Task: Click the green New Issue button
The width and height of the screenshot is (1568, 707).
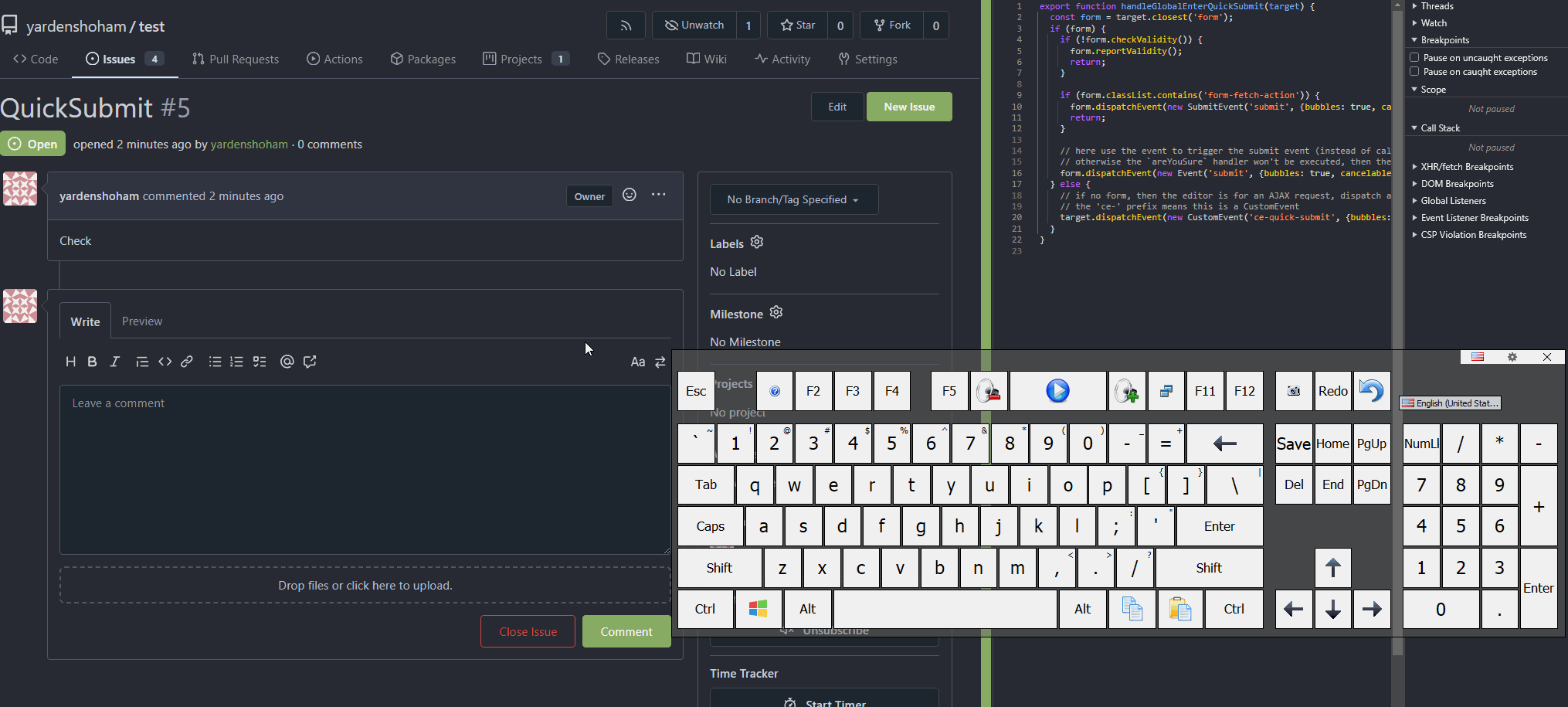Action: coord(909,107)
